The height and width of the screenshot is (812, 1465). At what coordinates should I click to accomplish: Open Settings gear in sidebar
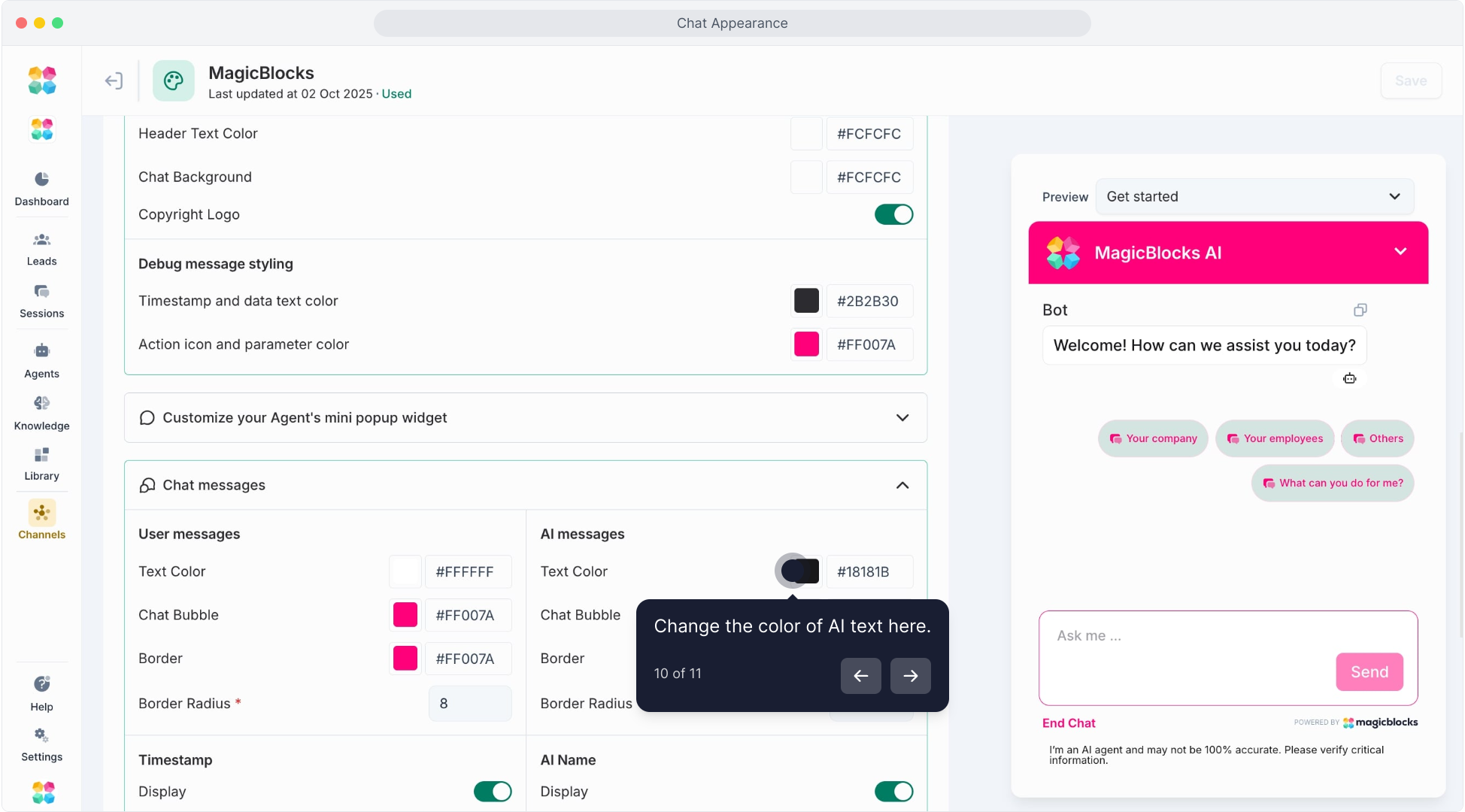pos(41,735)
